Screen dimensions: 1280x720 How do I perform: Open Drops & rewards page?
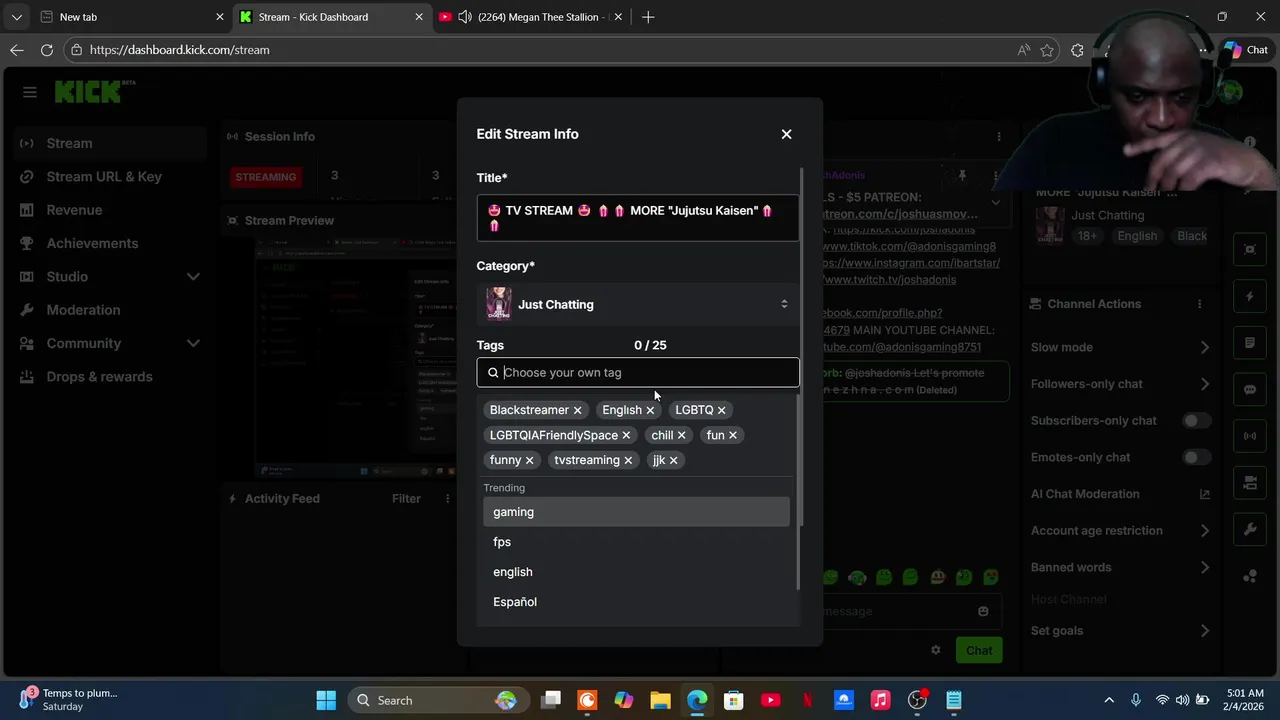tap(110, 377)
